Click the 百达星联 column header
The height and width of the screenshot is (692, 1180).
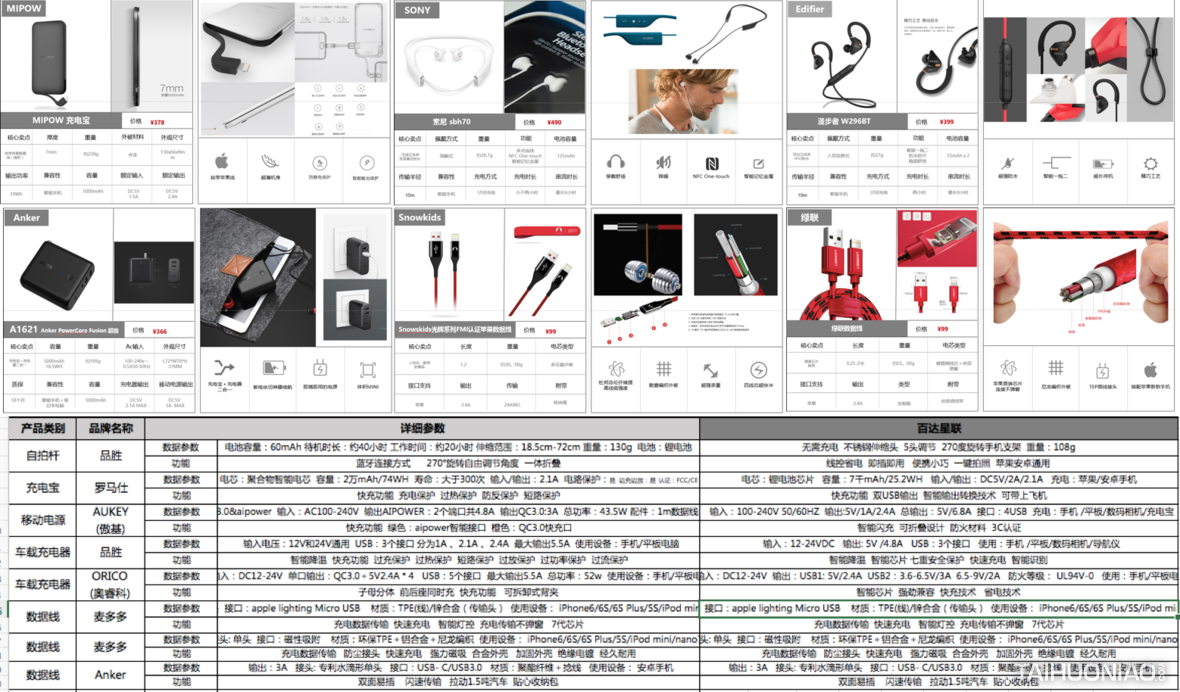click(x=938, y=429)
